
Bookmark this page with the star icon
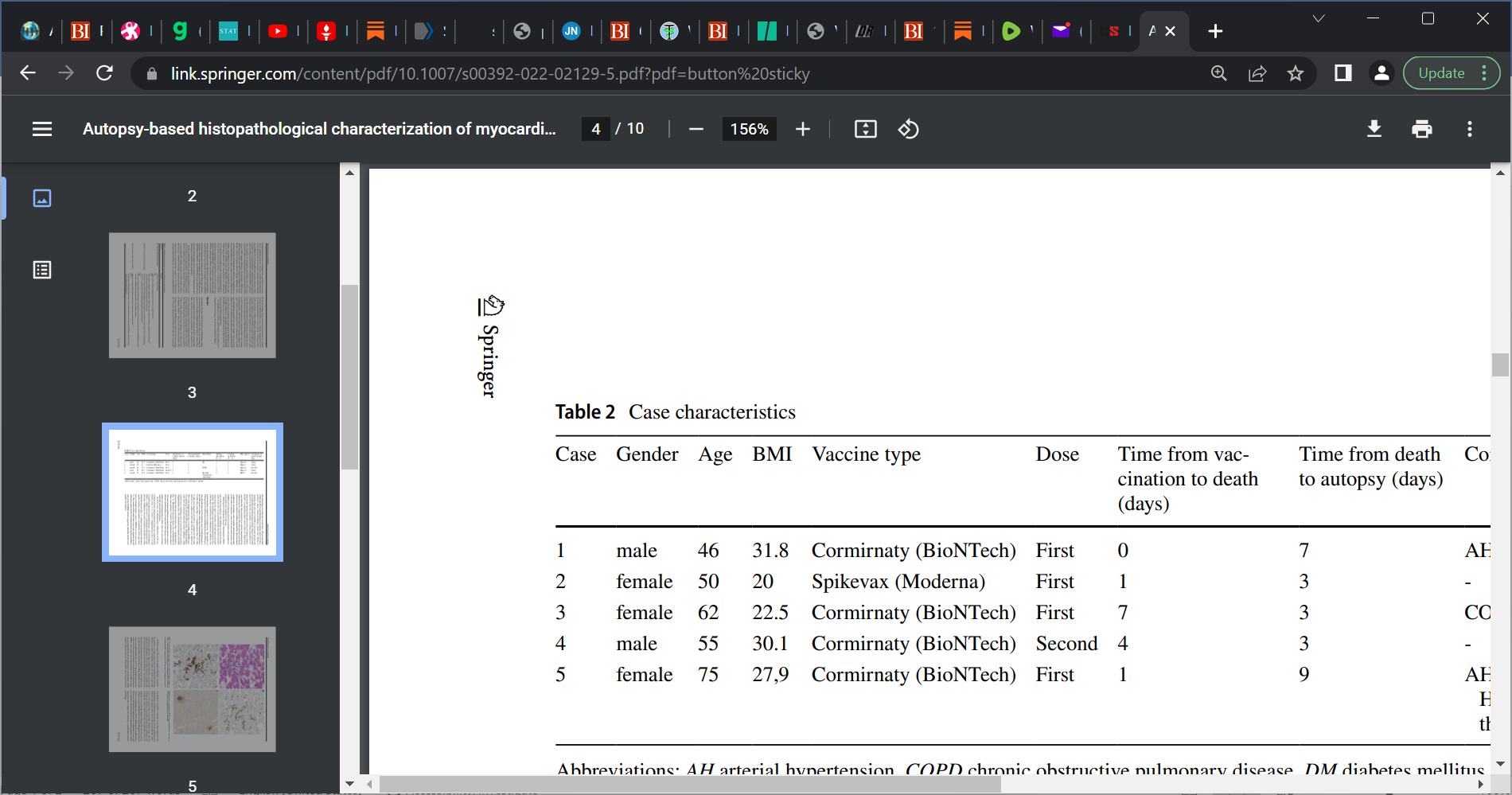tap(1296, 73)
